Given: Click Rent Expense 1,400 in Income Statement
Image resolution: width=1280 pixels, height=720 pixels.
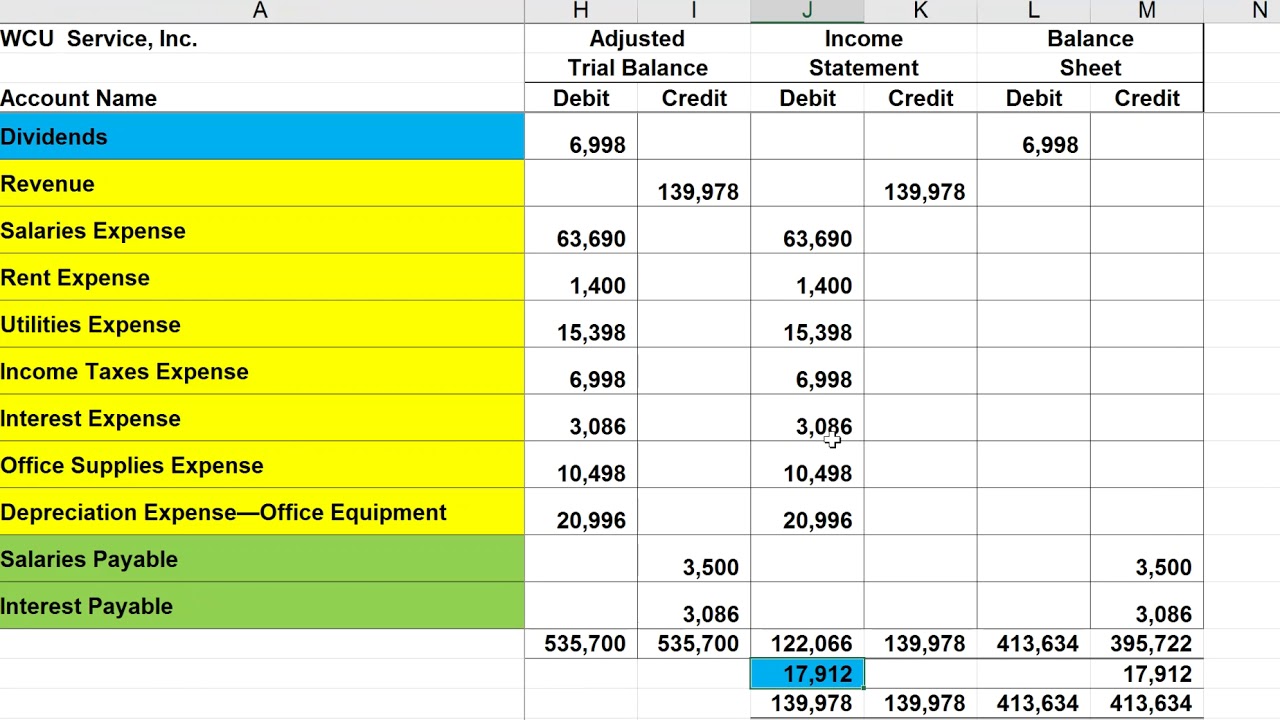Looking at the screenshot, I should 807,278.
